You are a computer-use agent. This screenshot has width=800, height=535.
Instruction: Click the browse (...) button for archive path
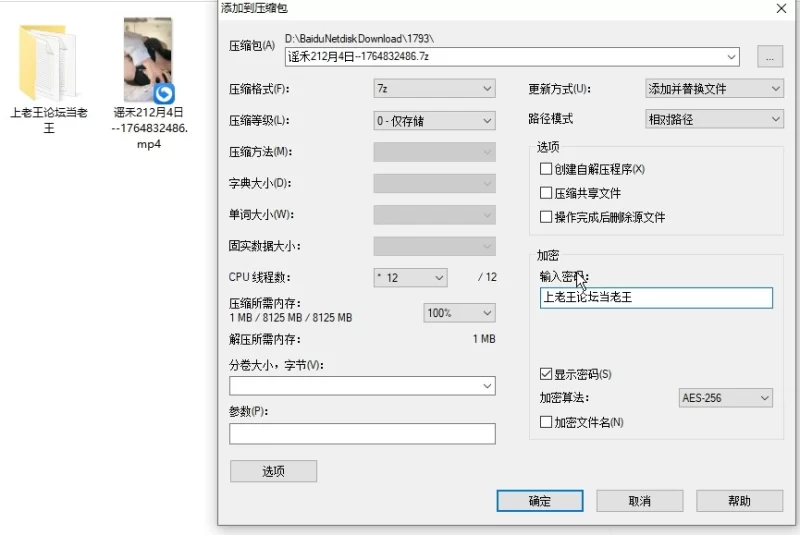770,57
